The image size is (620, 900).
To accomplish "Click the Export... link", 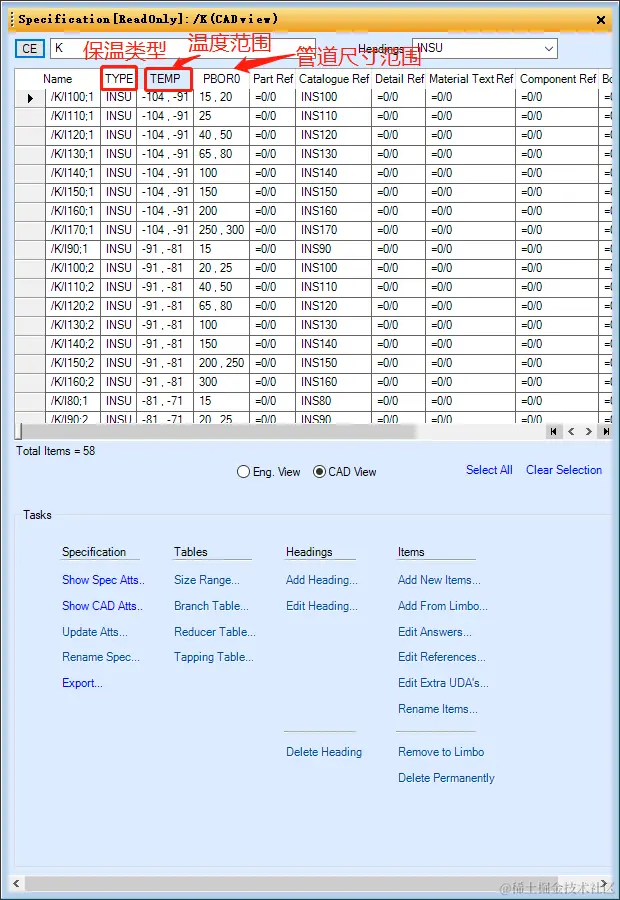I will click(x=82, y=683).
